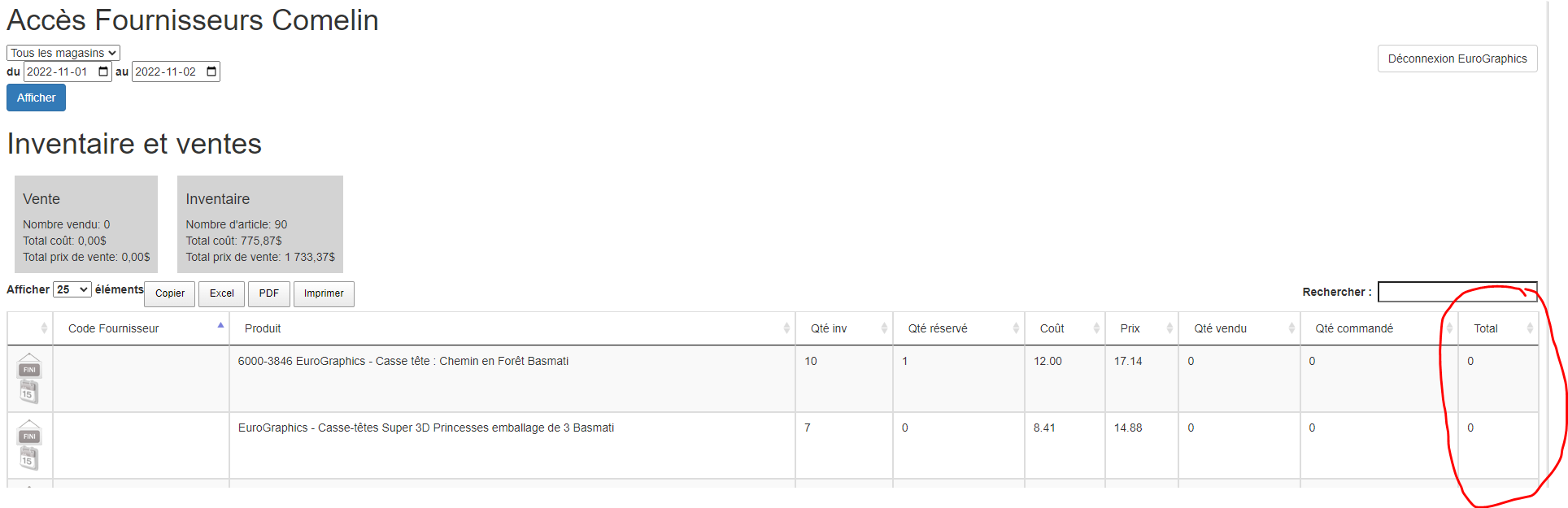The image size is (1568, 508).
Task: Click the Copier button
Action: tap(169, 293)
